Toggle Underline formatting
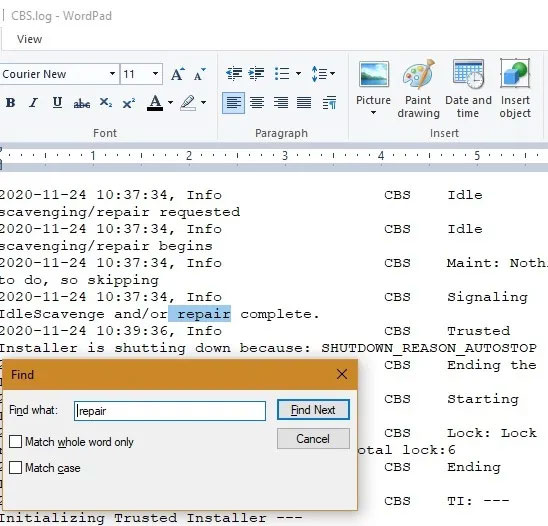 [x=57, y=103]
